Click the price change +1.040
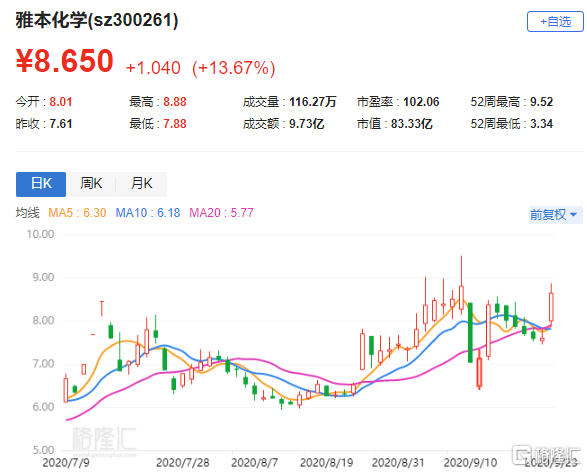The height and width of the screenshot is (472, 587). pyautogui.click(x=153, y=68)
